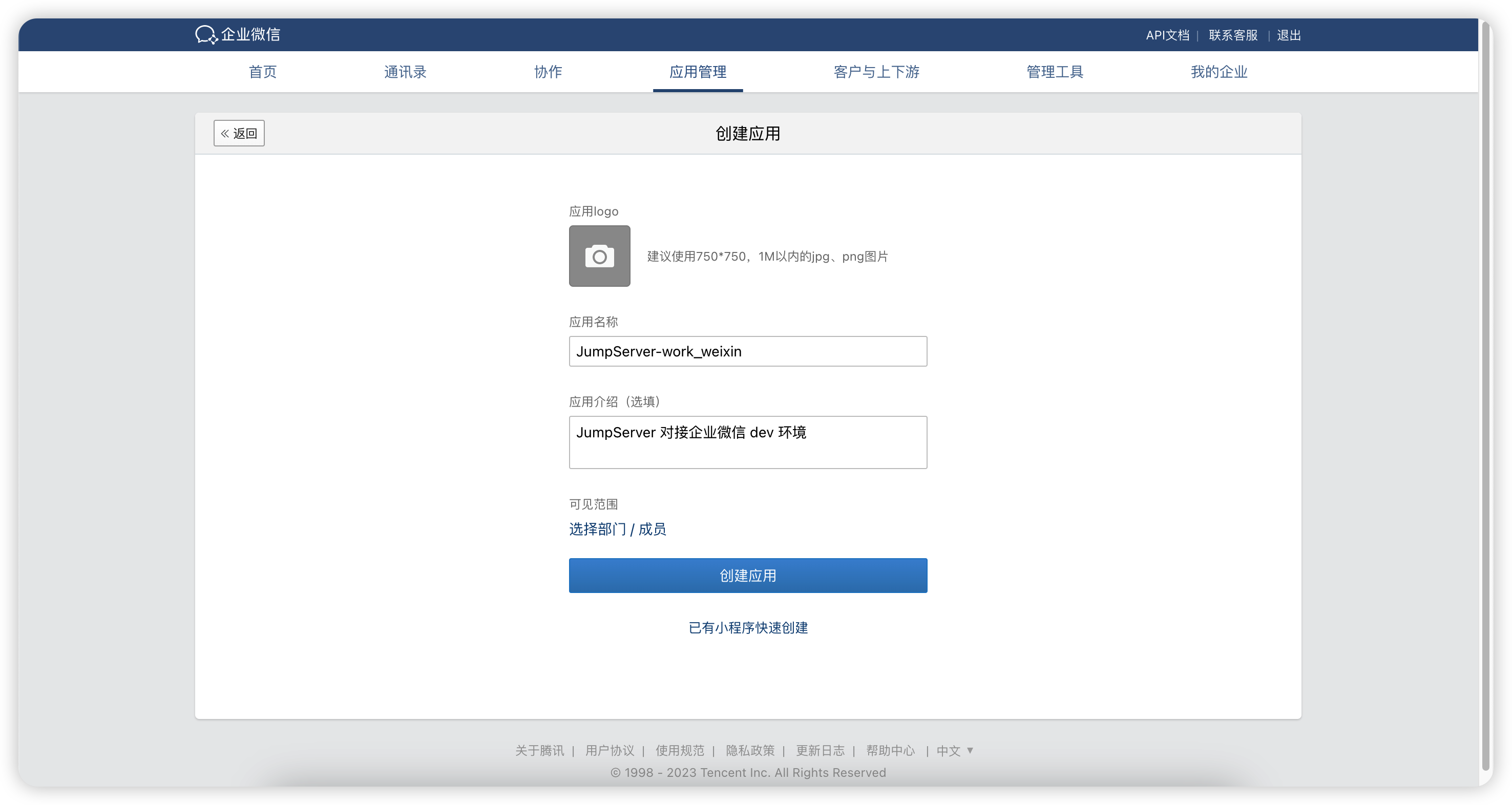Open the 通讯录 tab

405,72
